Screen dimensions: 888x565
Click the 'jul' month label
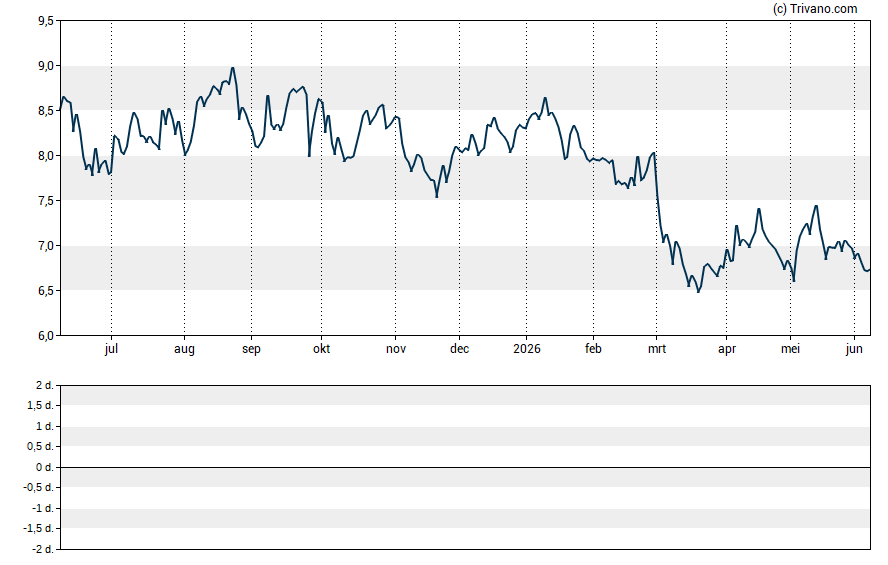[x=111, y=349]
